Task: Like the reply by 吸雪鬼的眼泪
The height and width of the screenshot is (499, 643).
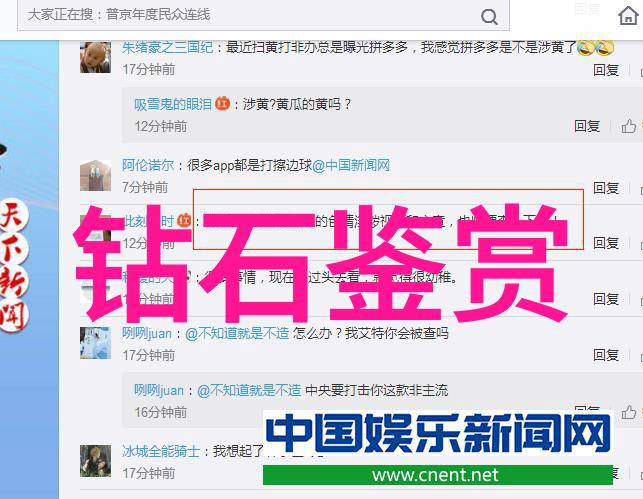Action: pyautogui.click(x=628, y=126)
